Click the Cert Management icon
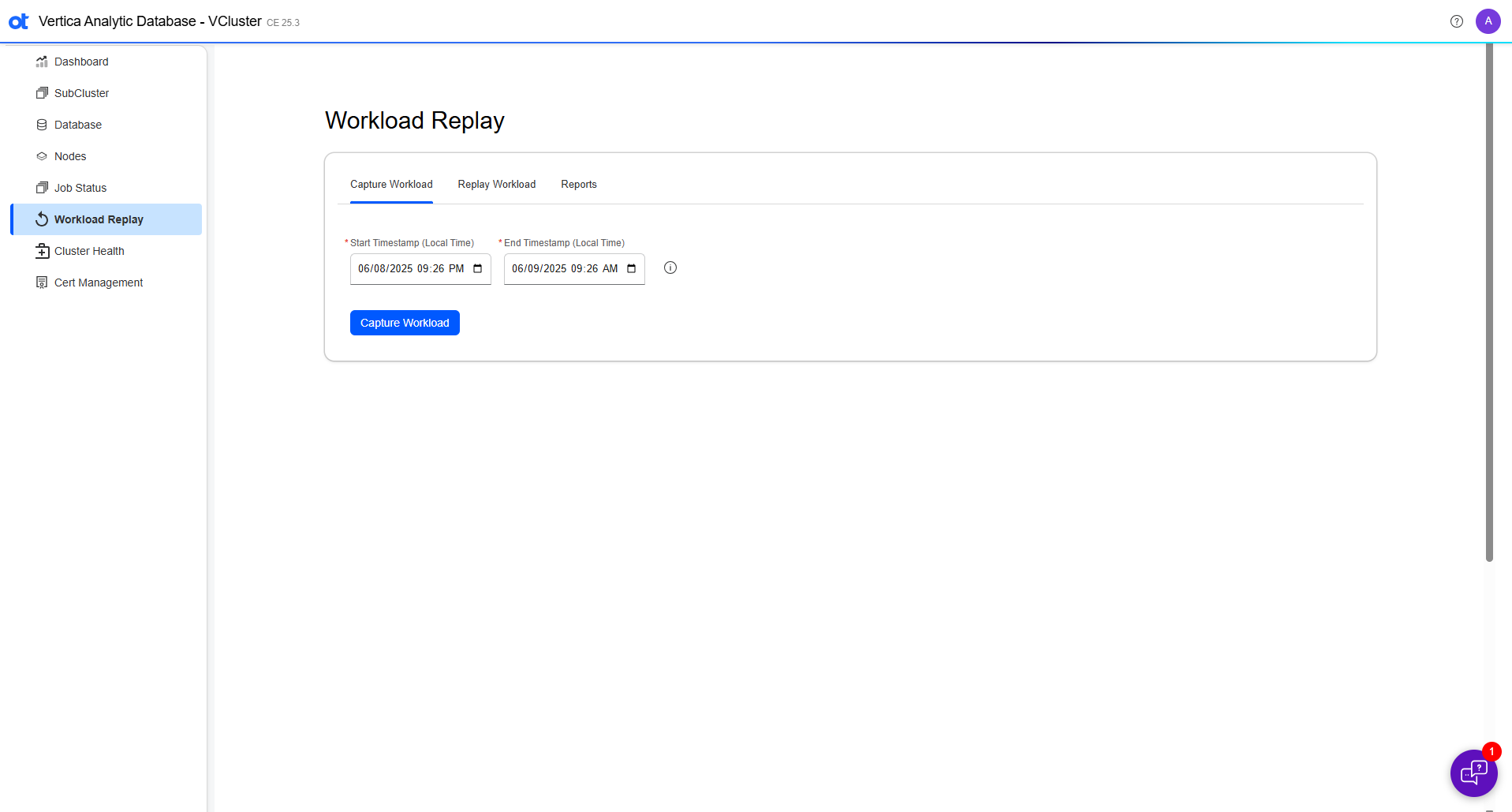Viewport: 1512px width, 812px height. [x=42, y=283]
